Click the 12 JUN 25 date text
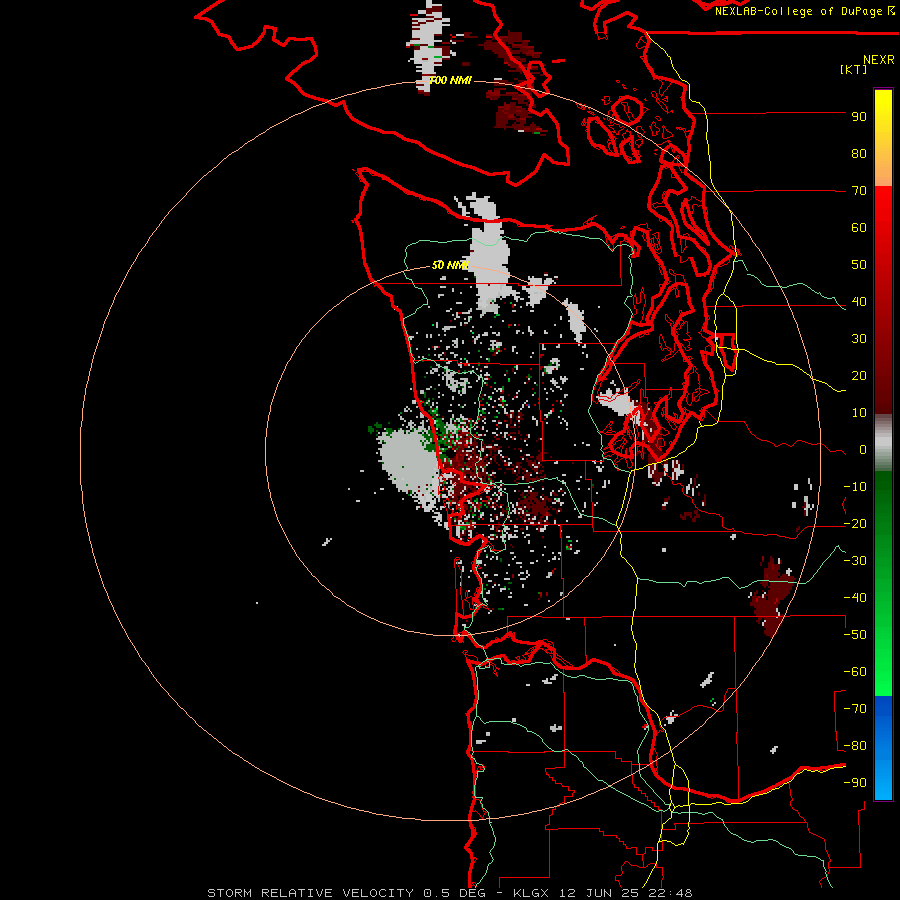 [600, 893]
